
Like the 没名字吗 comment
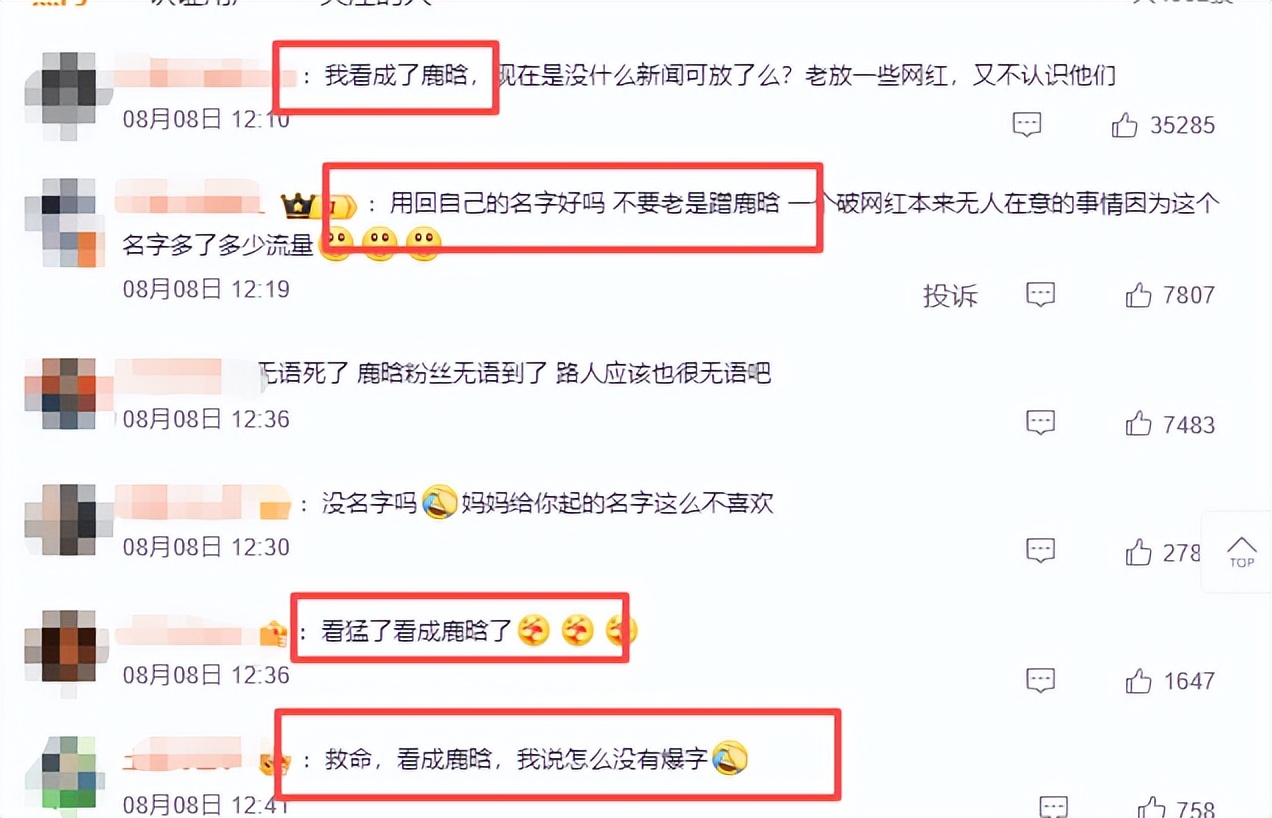tap(1139, 552)
